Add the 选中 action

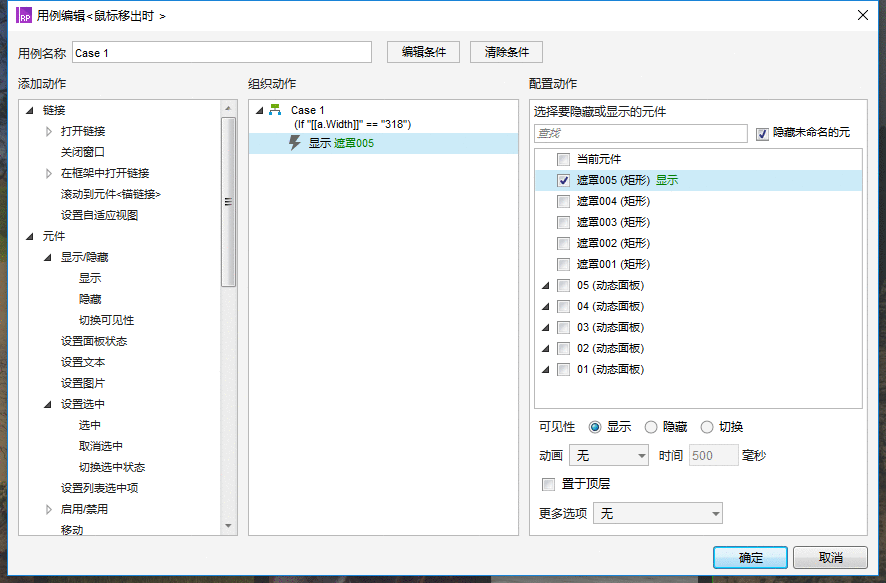coord(89,425)
